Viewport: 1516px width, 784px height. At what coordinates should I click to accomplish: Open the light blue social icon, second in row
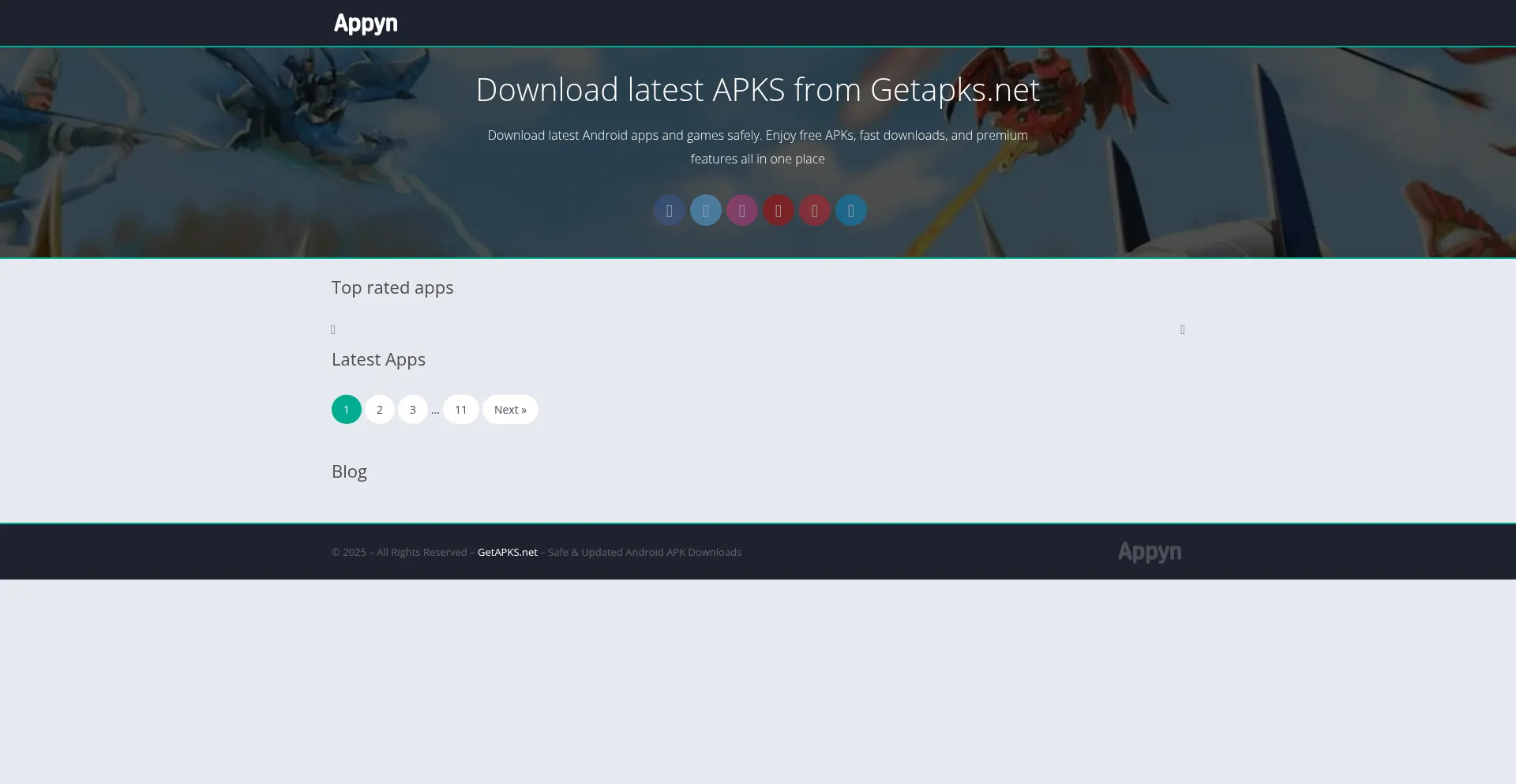tap(706, 211)
